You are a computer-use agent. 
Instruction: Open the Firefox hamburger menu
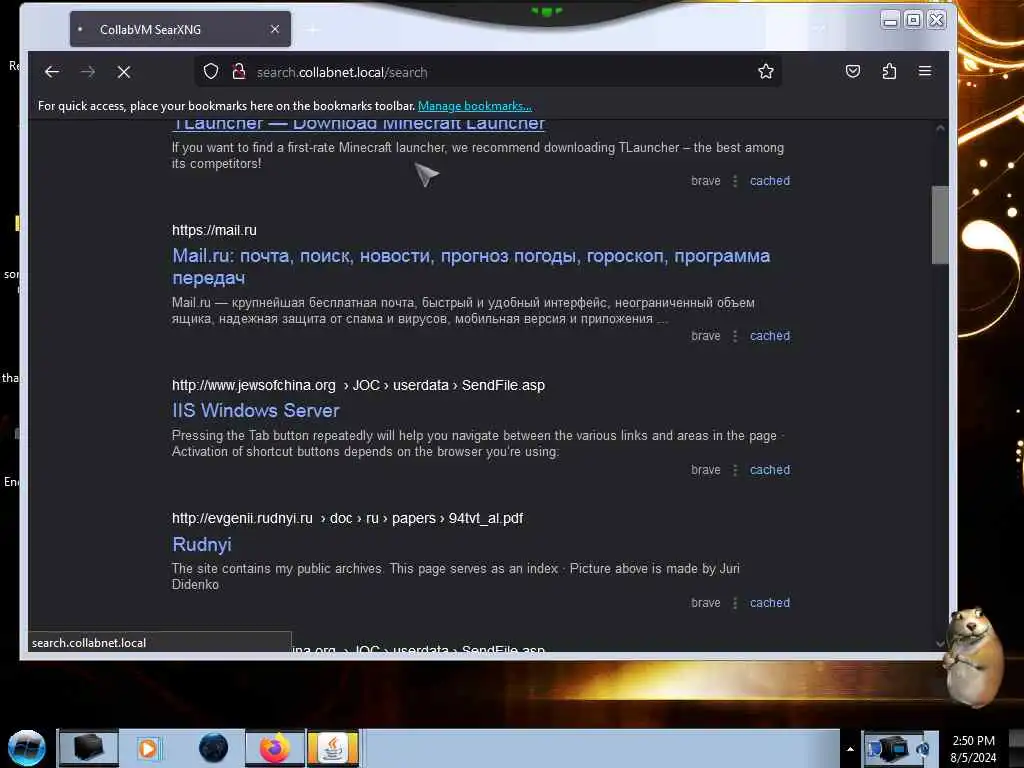coord(925,71)
